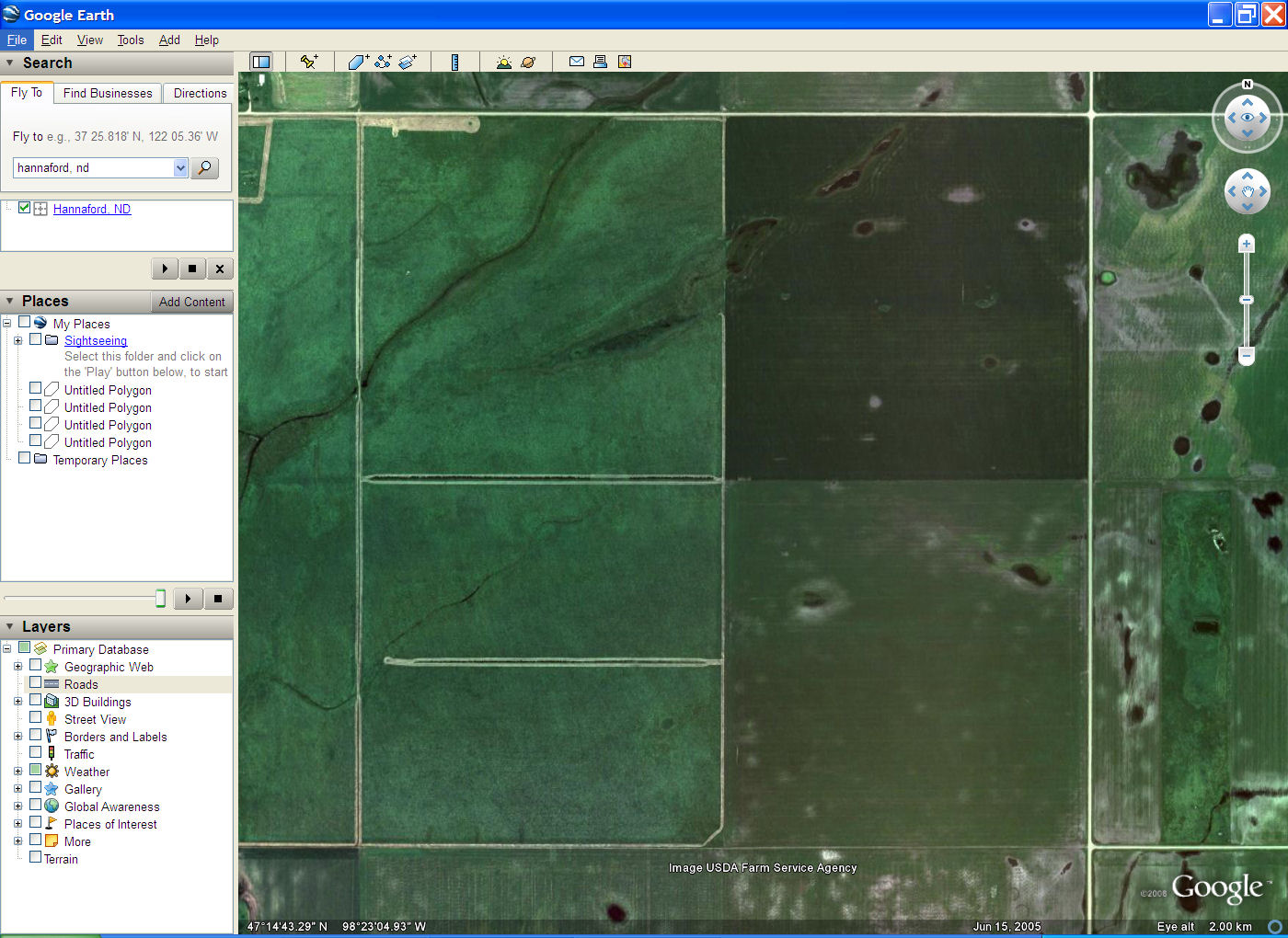Open the Hannaford, ND result link
This screenshot has height=938, width=1288.
(92, 209)
